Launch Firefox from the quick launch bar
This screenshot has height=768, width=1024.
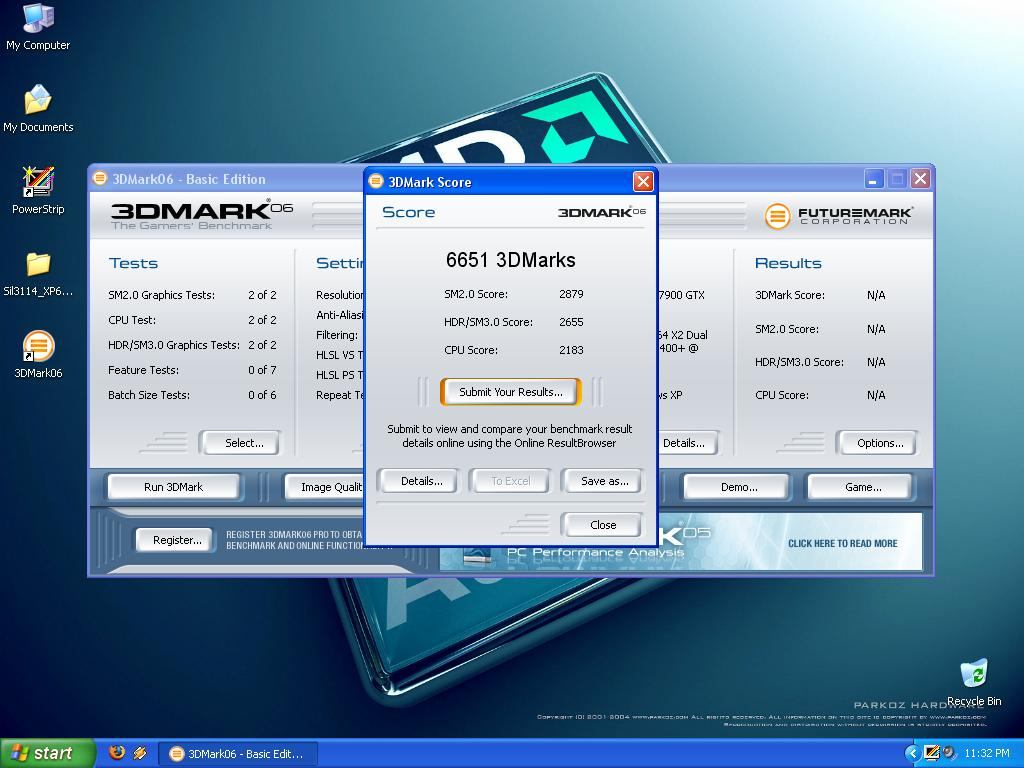[x=117, y=752]
